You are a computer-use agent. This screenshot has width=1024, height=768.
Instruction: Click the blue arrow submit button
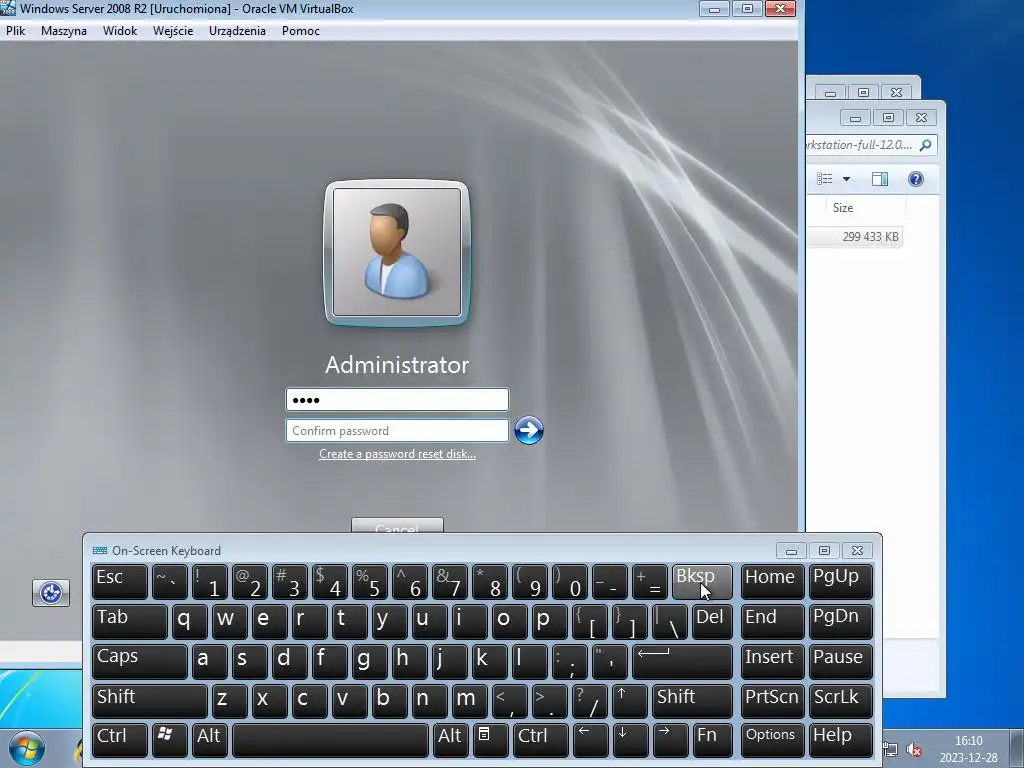click(528, 430)
